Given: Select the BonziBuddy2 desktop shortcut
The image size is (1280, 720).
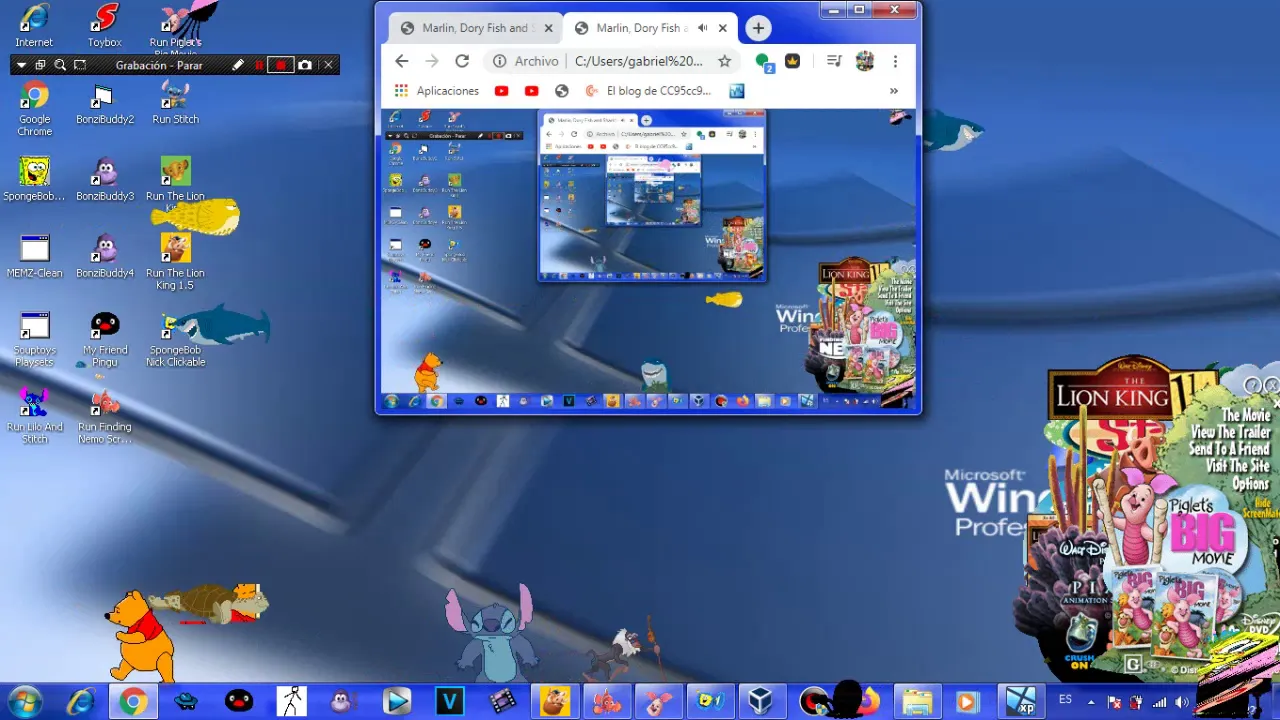Looking at the screenshot, I should point(104,103).
